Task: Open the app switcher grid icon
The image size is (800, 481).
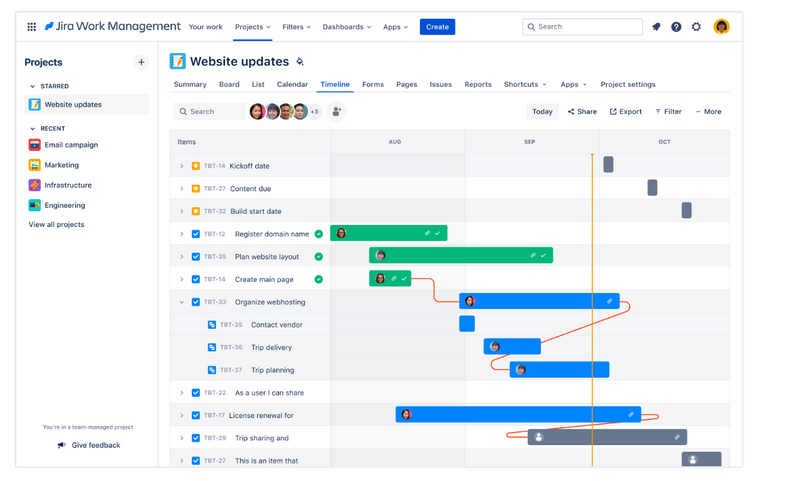Action: coord(32,27)
